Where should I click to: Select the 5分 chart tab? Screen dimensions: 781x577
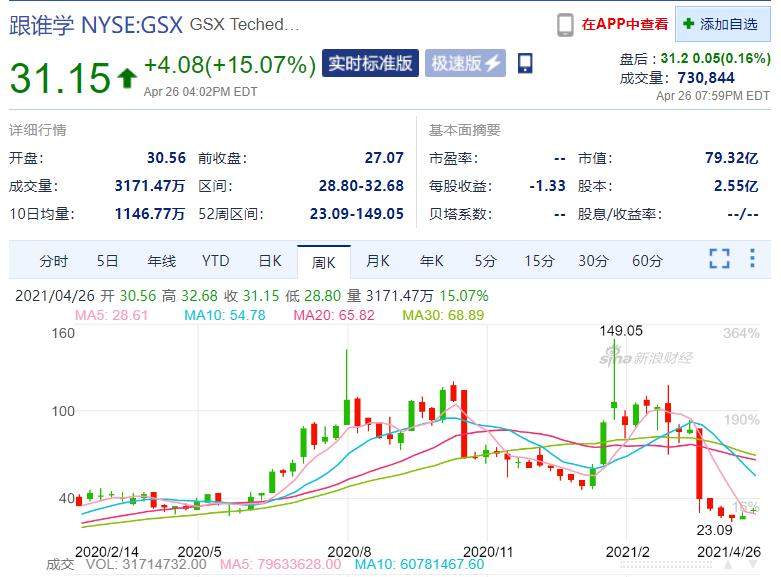(485, 261)
